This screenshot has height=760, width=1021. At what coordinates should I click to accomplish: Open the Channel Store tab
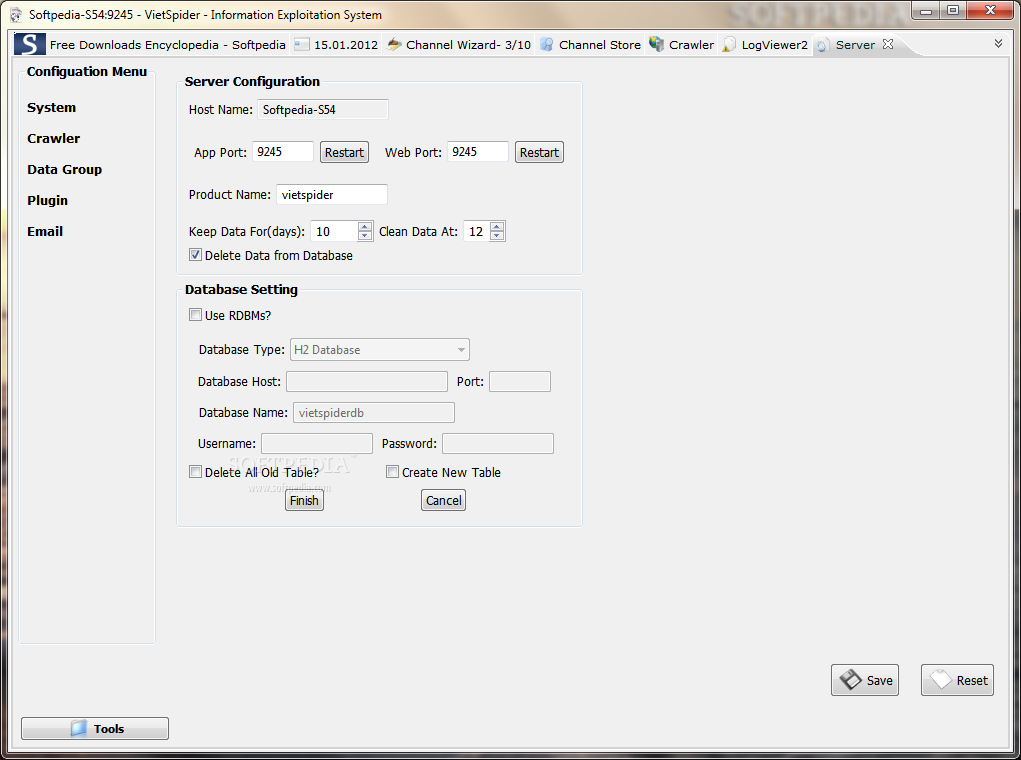coord(600,45)
